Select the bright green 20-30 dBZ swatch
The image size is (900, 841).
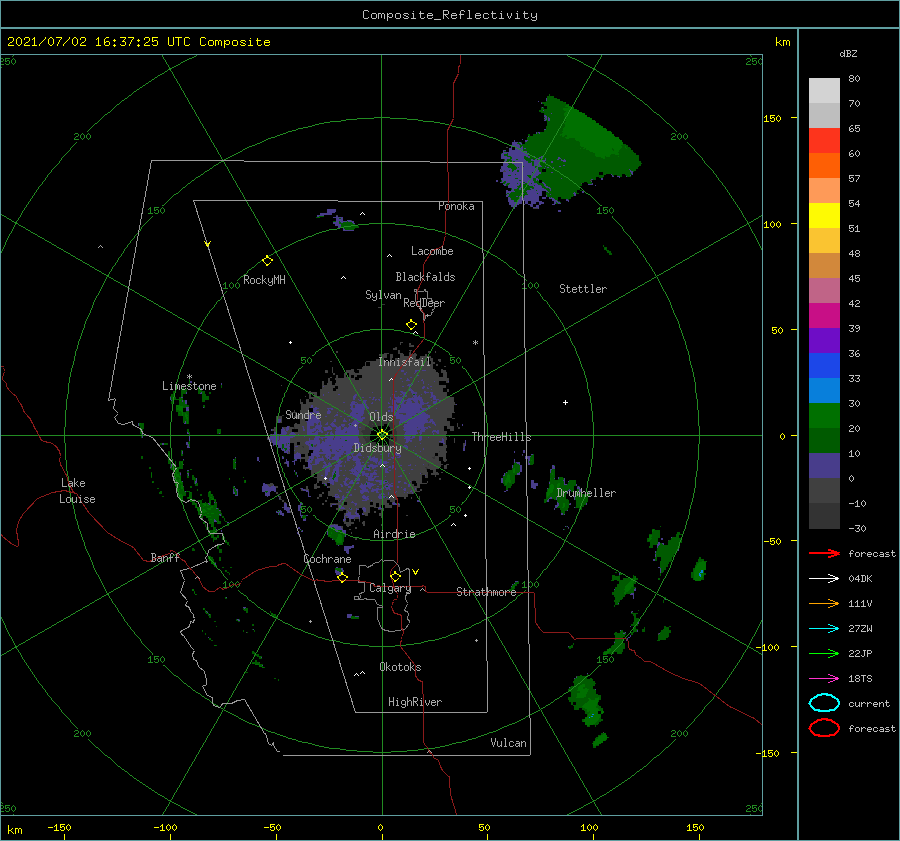[x=824, y=416]
